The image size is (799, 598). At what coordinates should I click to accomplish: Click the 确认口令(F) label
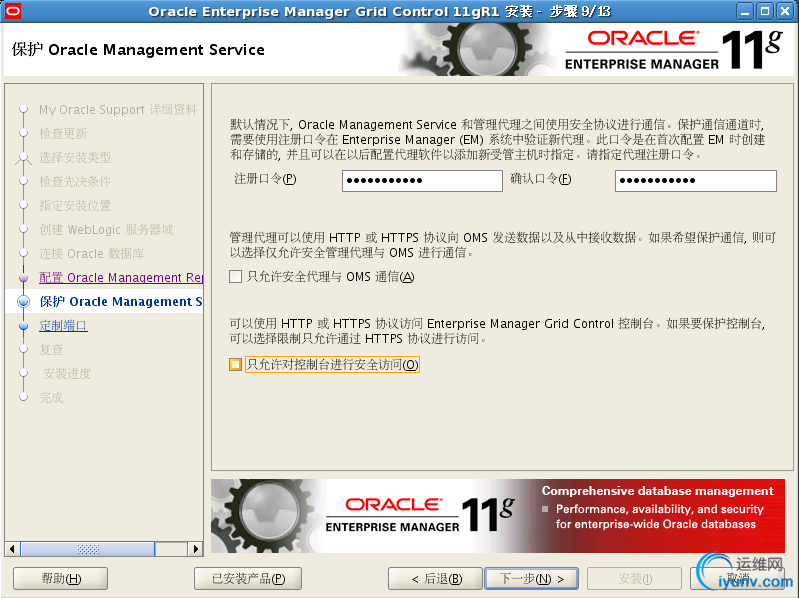point(541,179)
